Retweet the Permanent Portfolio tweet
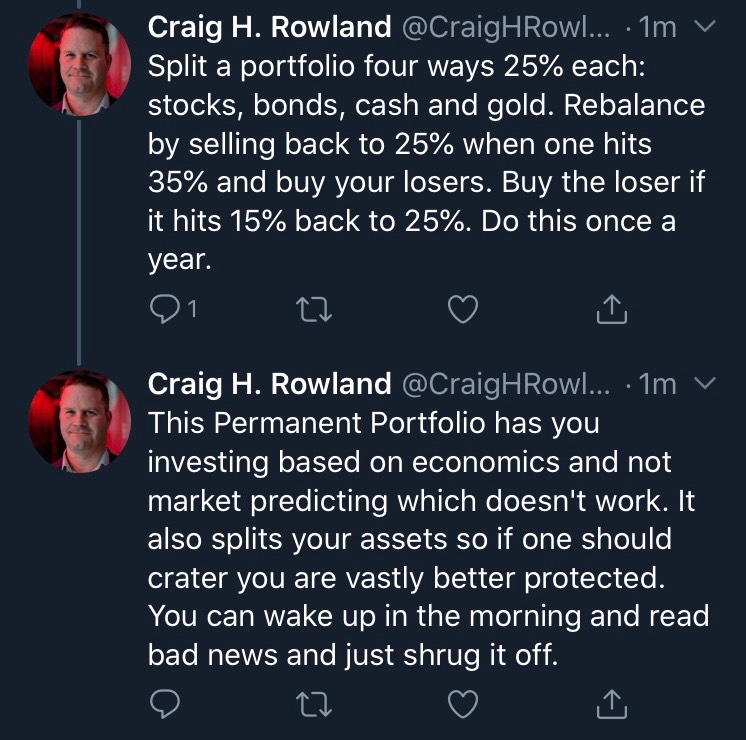The height and width of the screenshot is (740, 746). tap(314, 704)
